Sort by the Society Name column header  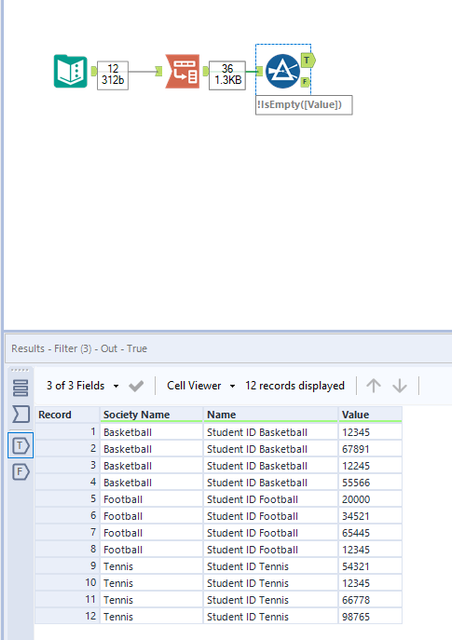[x=151, y=414]
